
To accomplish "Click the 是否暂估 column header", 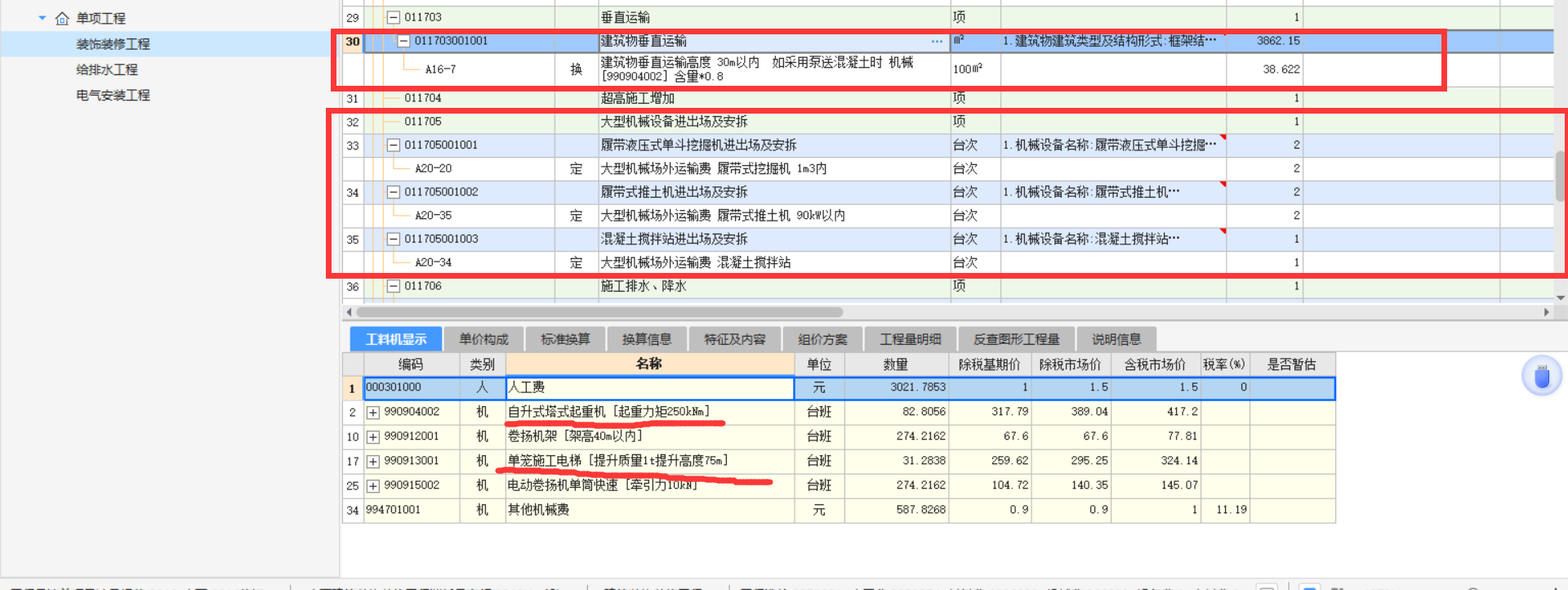I will coord(1292,364).
